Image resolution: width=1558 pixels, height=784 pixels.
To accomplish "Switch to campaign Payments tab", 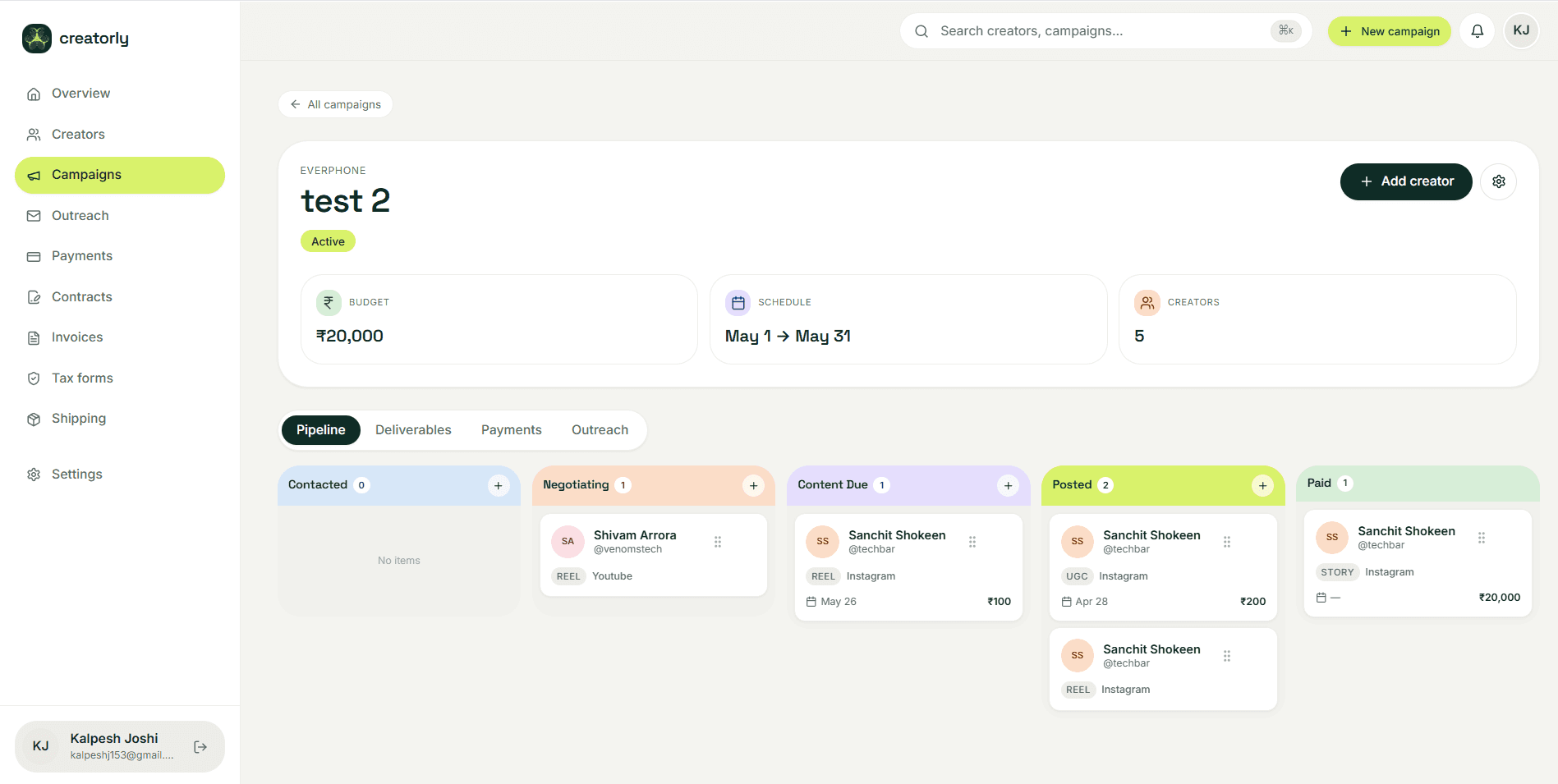I will pyautogui.click(x=511, y=430).
